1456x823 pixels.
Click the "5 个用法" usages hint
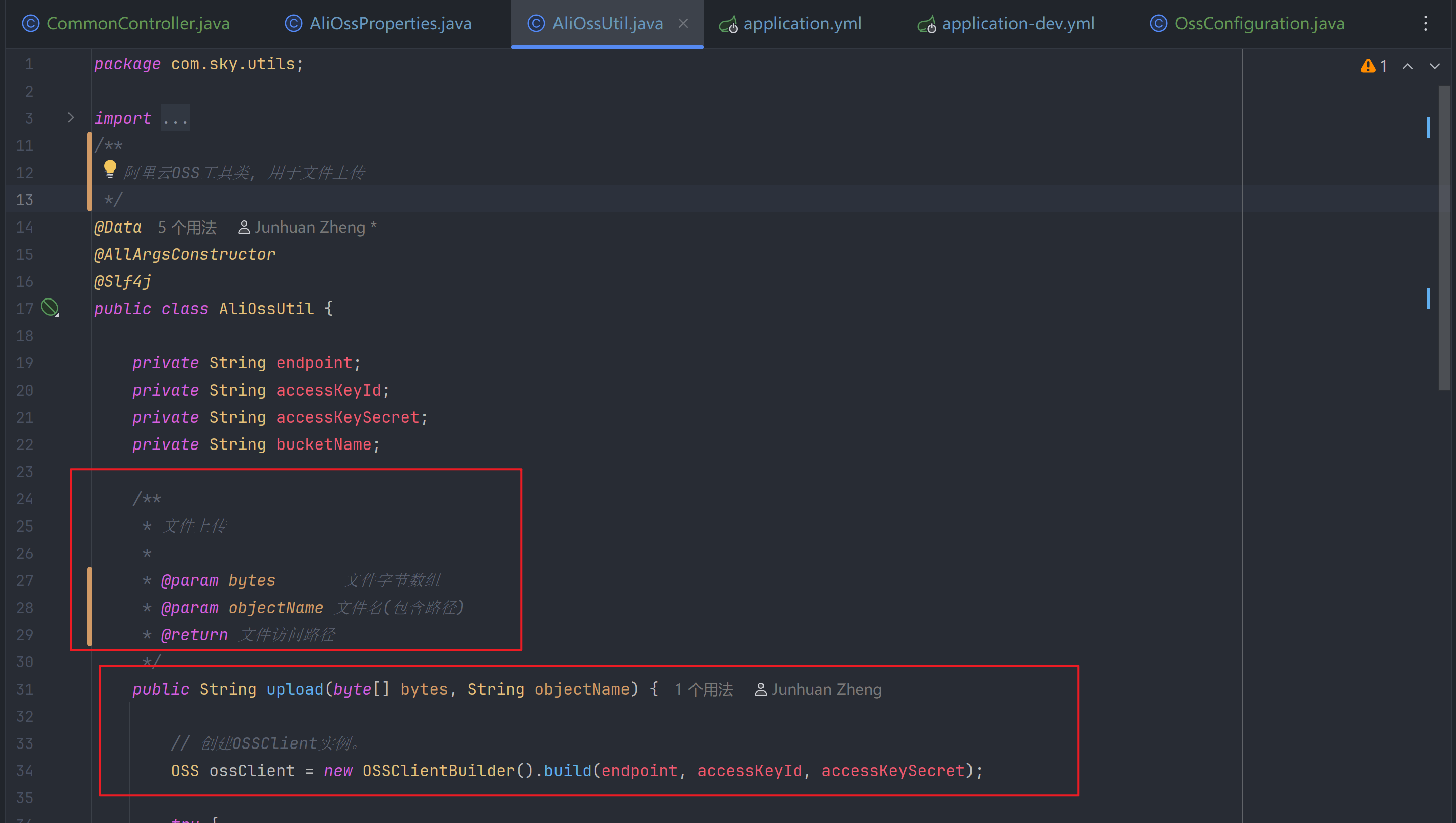tap(186, 227)
